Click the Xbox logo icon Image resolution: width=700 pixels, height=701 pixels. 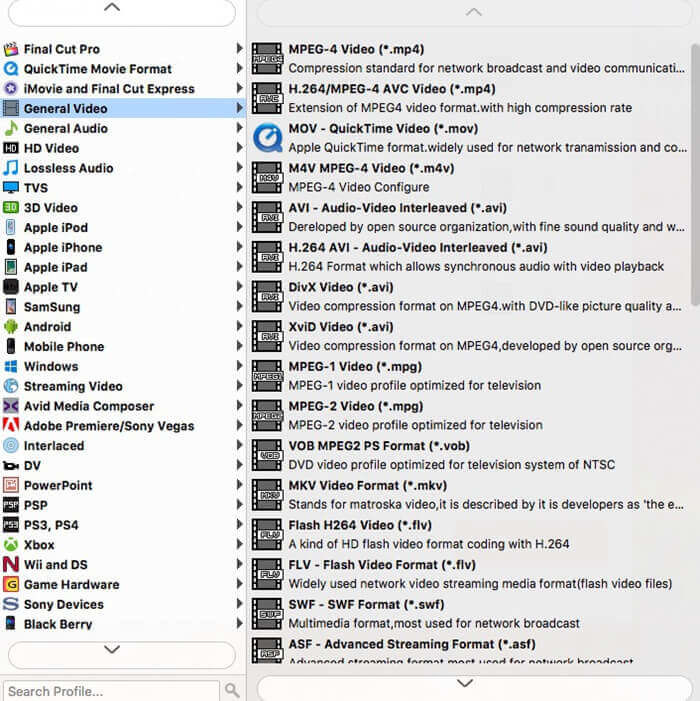click(x=11, y=545)
